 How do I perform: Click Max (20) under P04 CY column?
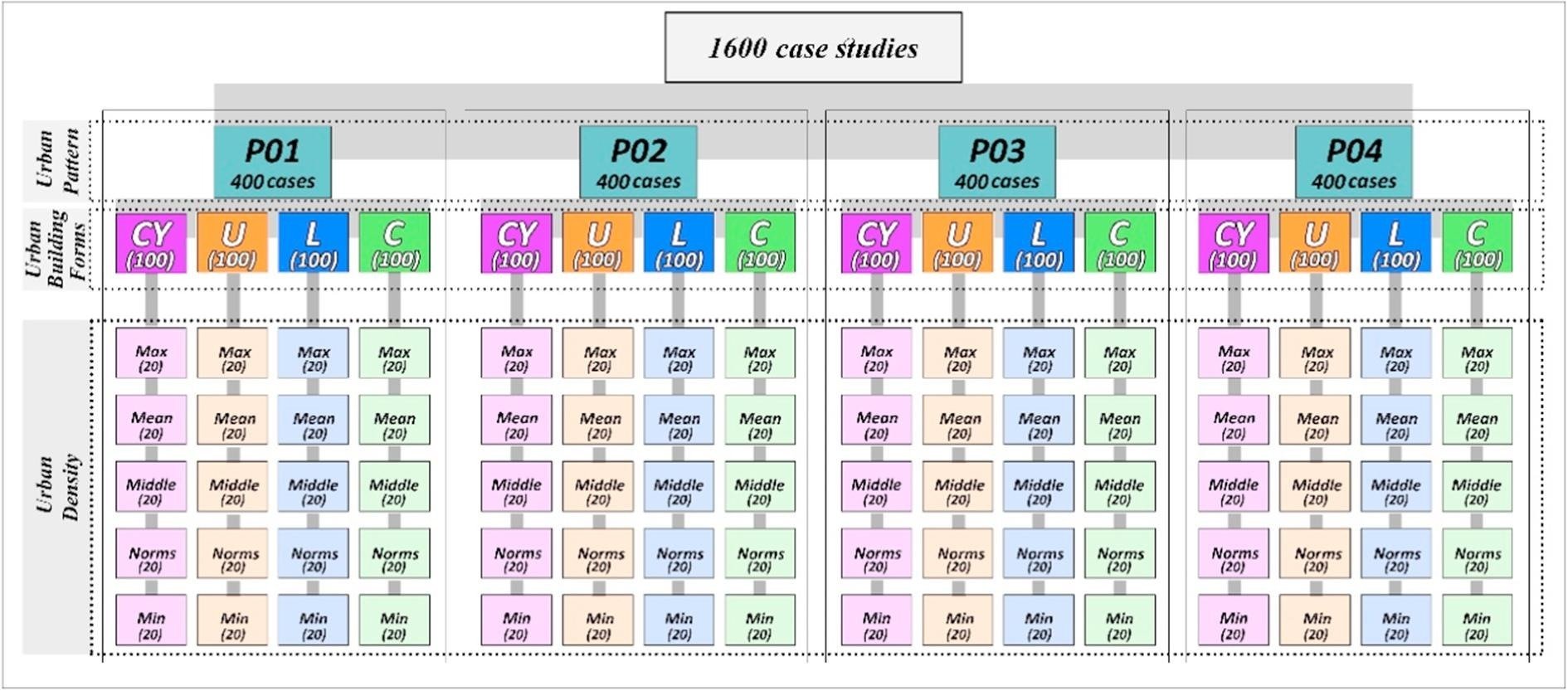point(1233,353)
